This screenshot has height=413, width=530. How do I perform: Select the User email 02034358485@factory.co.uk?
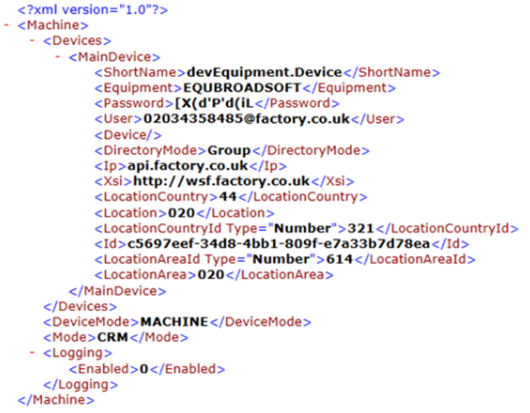[x=246, y=119]
